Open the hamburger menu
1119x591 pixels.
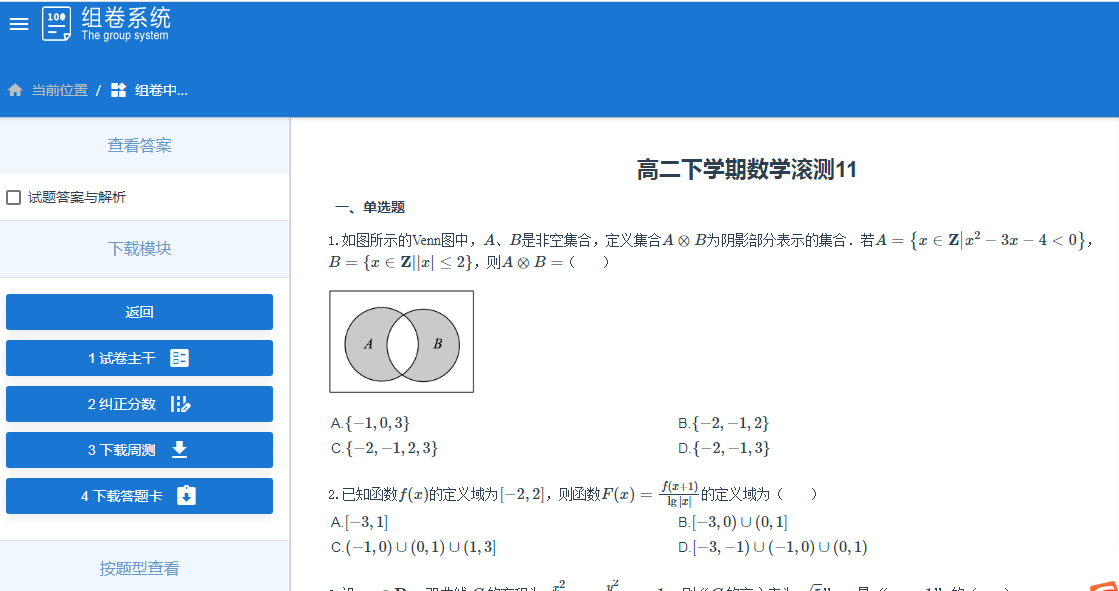tap(19, 24)
